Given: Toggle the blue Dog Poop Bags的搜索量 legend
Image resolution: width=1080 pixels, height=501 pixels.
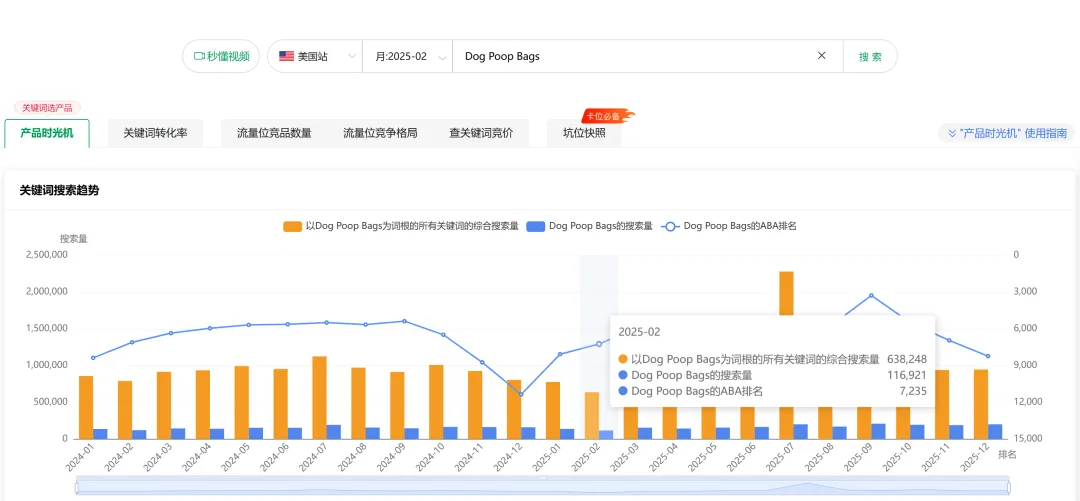Looking at the screenshot, I should (x=535, y=226).
